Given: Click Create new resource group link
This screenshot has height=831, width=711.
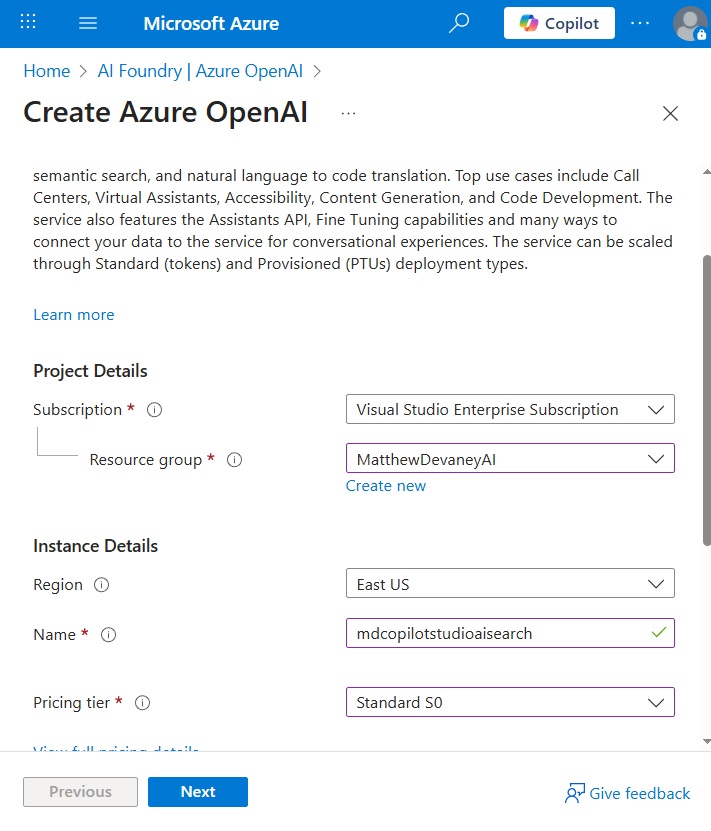Looking at the screenshot, I should tap(386, 486).
